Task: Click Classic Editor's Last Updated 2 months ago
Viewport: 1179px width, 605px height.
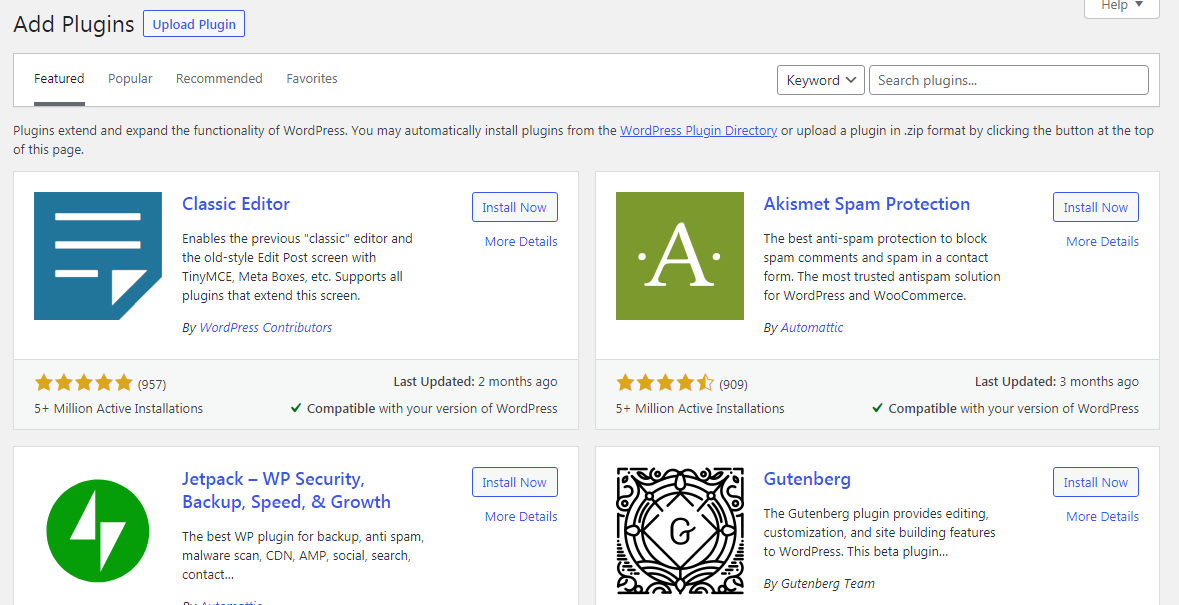Action: (475, 382)
